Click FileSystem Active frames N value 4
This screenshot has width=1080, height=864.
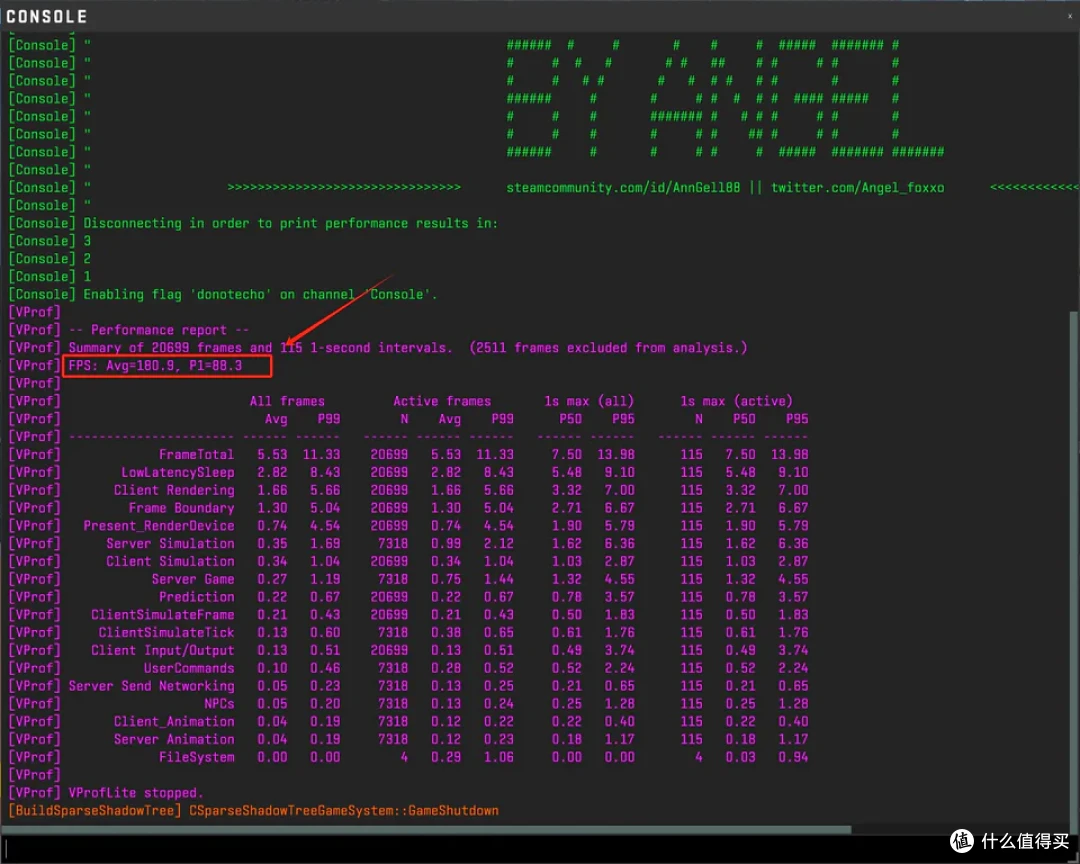coord(404,758)
